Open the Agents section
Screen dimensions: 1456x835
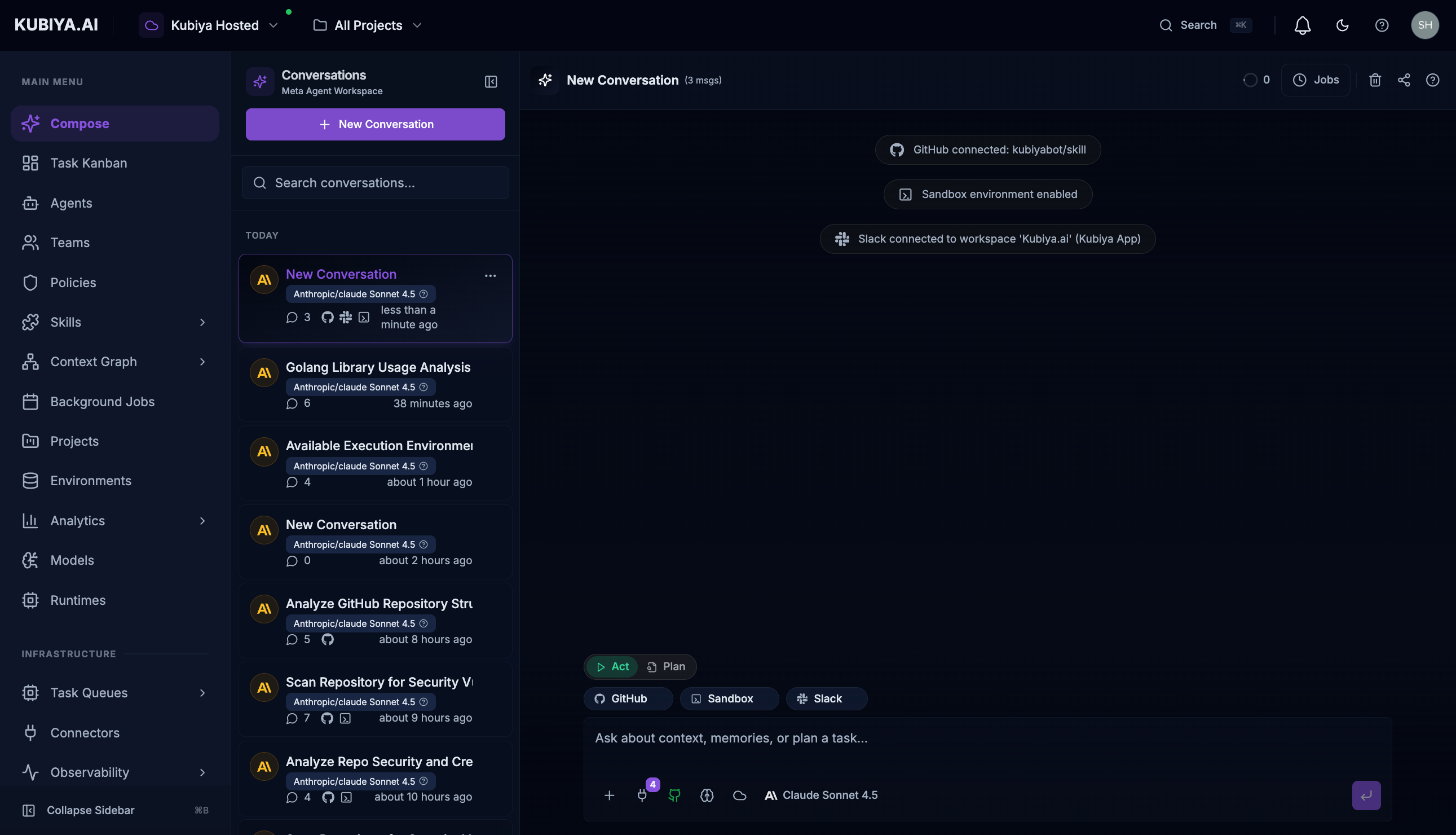pyautogui.click(x=71, y=203)
